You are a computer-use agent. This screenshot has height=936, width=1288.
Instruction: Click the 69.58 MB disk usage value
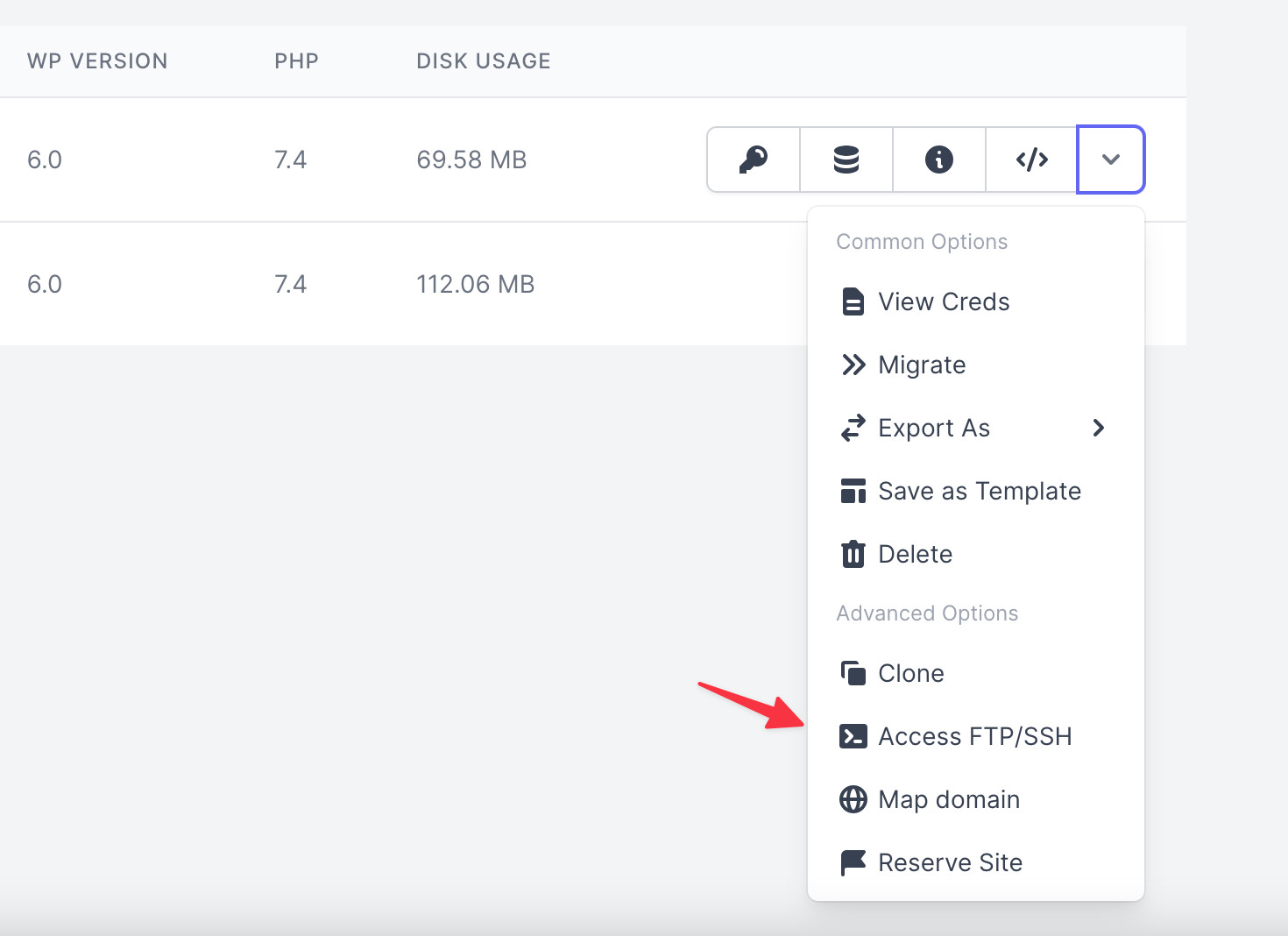(x=471, y=160)
